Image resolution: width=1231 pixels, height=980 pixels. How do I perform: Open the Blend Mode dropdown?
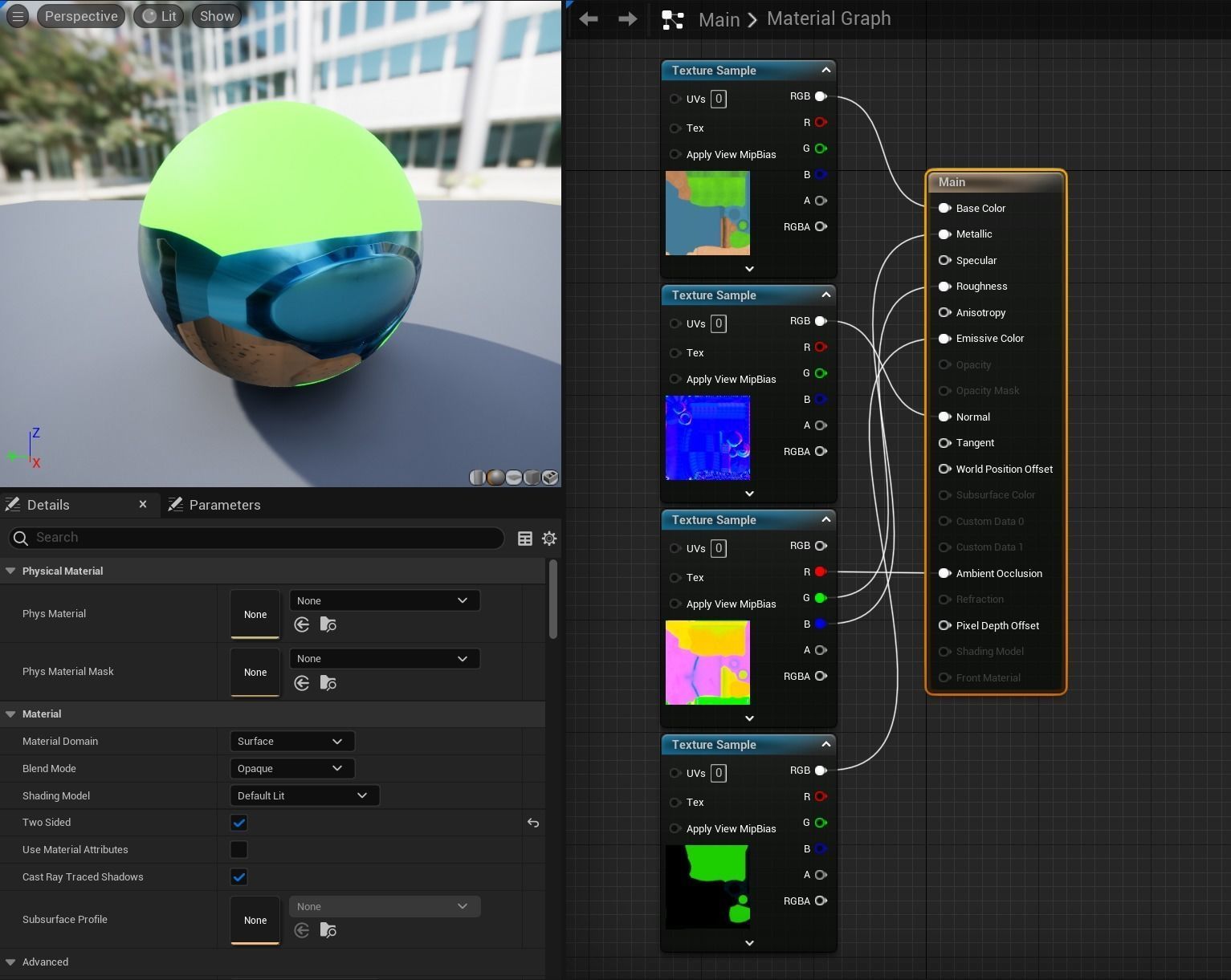(x=291, y=768)
